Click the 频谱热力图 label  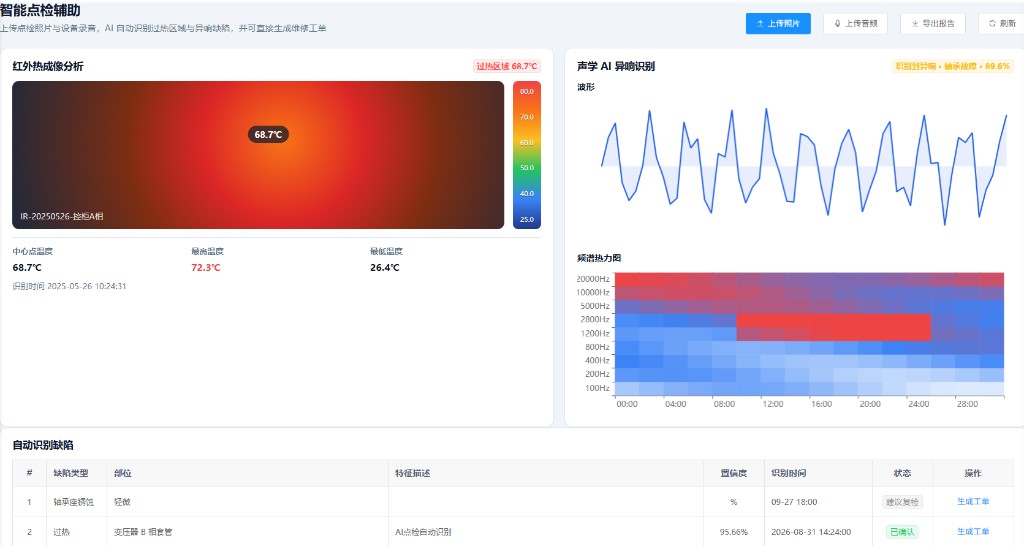click(599, 258)
